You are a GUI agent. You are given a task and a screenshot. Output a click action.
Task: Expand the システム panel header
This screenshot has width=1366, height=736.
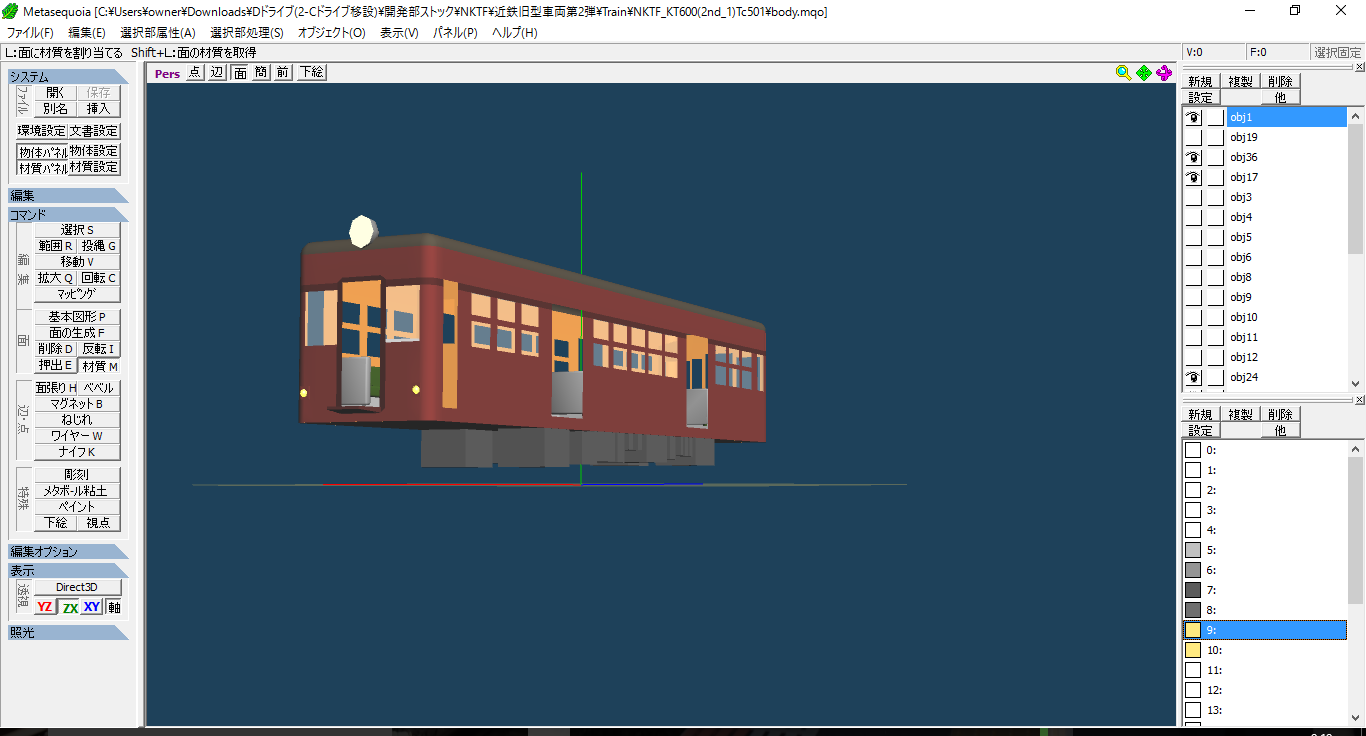click(x=68, y=76)
